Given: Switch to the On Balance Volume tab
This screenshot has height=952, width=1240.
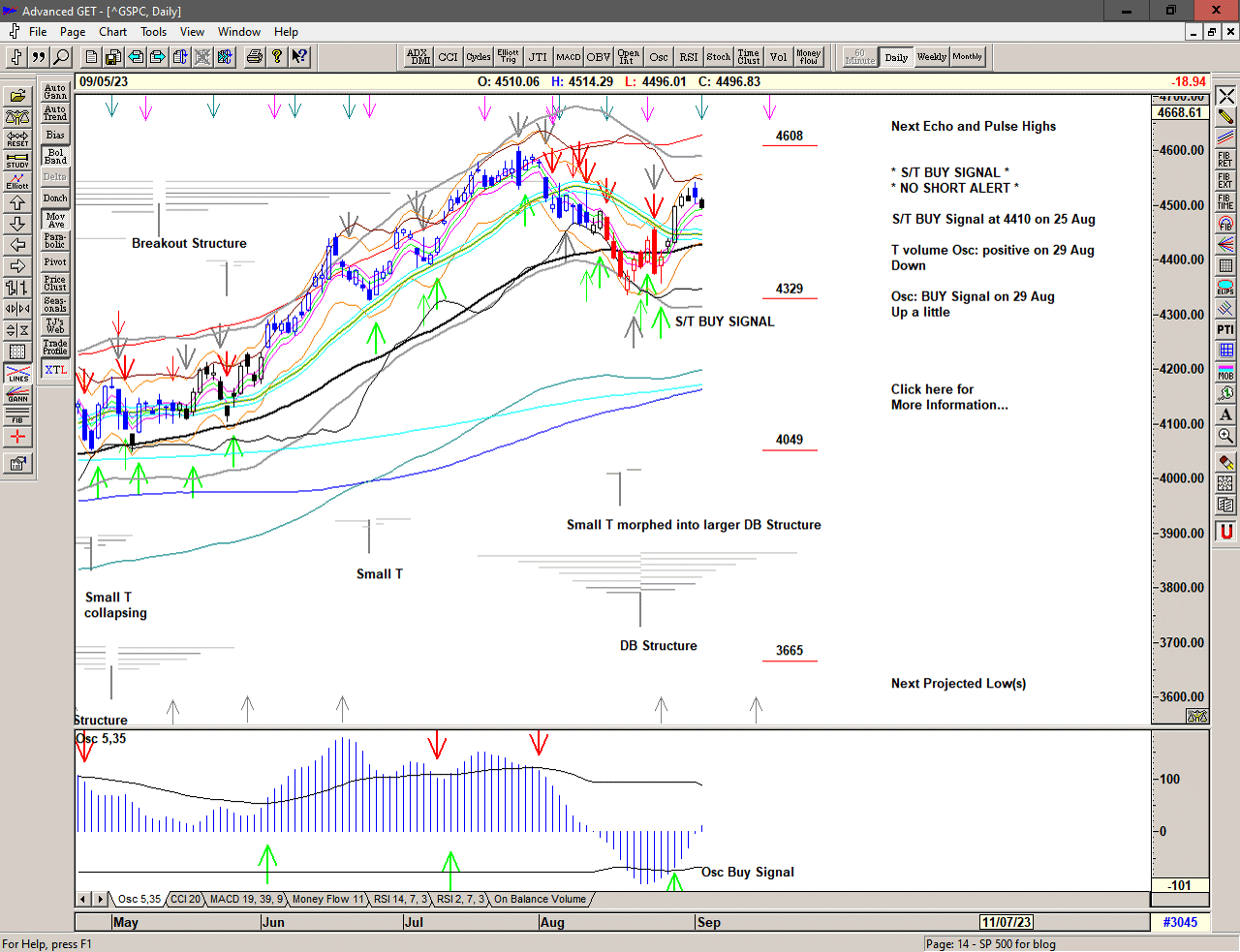Looking at the screenshot, I should [x=540, y=900].
